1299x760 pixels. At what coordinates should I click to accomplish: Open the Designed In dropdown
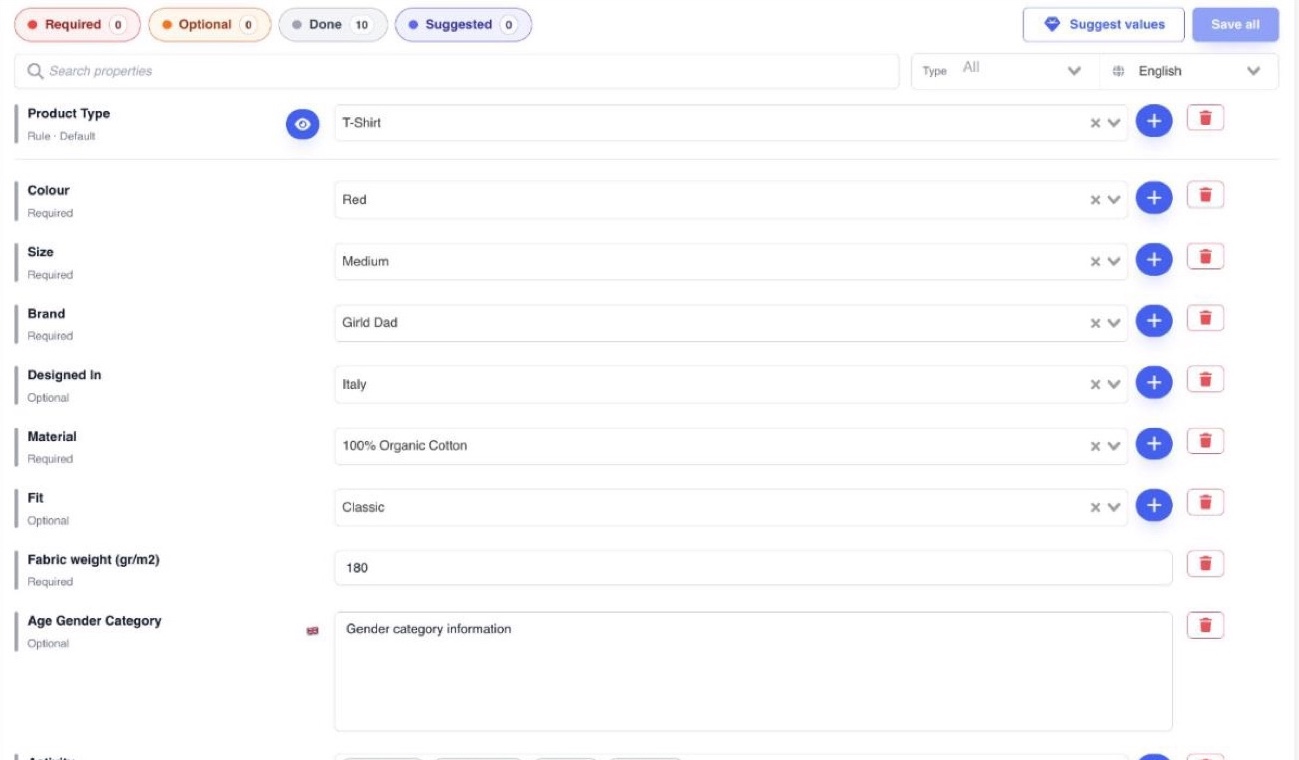(x=1114, y=385)
